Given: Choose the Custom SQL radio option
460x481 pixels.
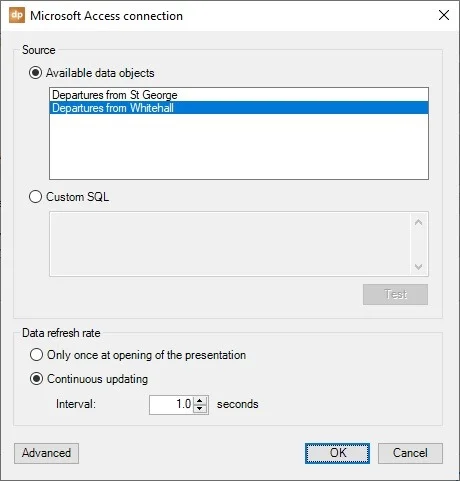Looking at the screenshot, I should click(x=35, y=197).
